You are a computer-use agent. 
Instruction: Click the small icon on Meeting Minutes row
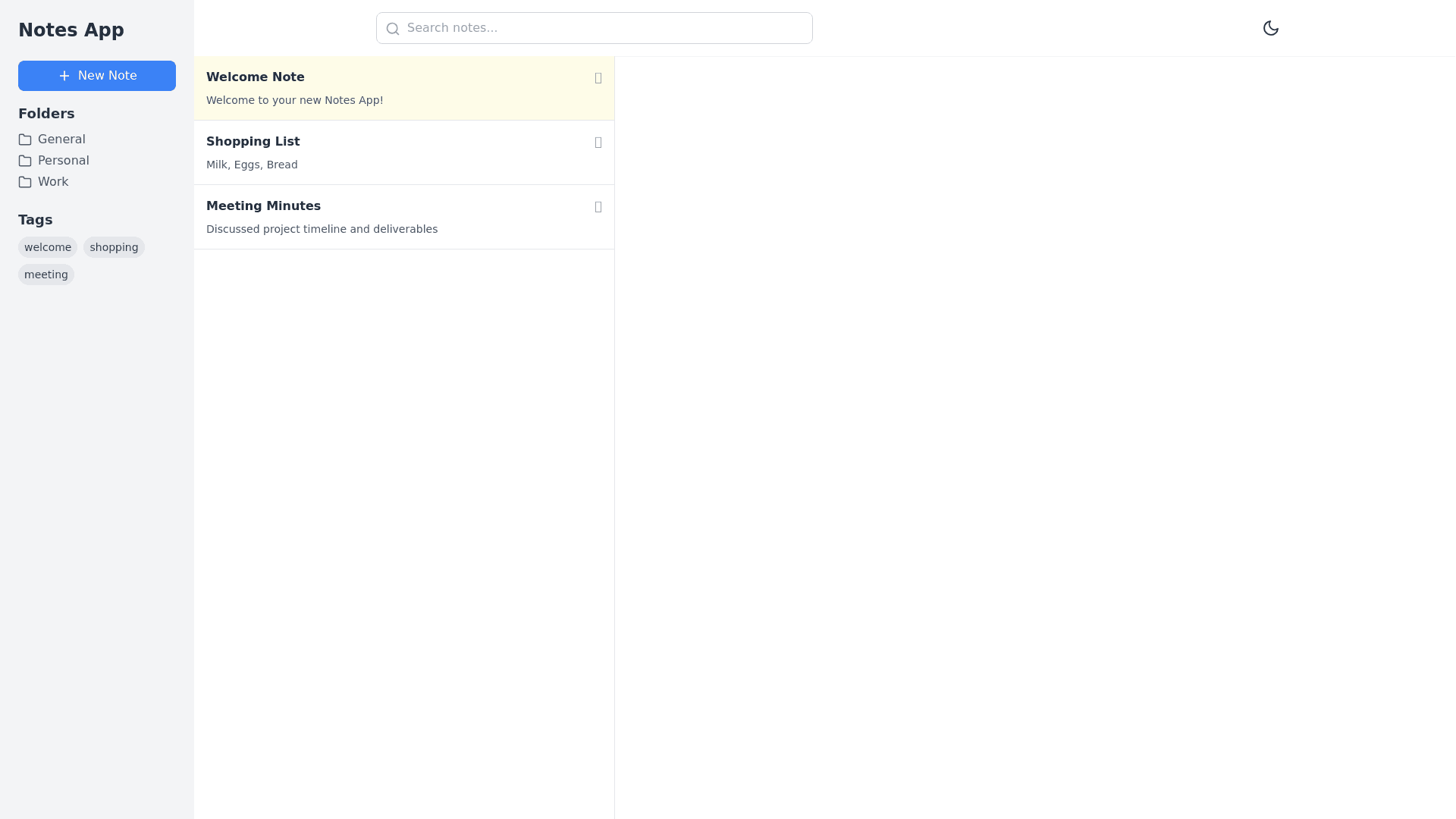598,207
